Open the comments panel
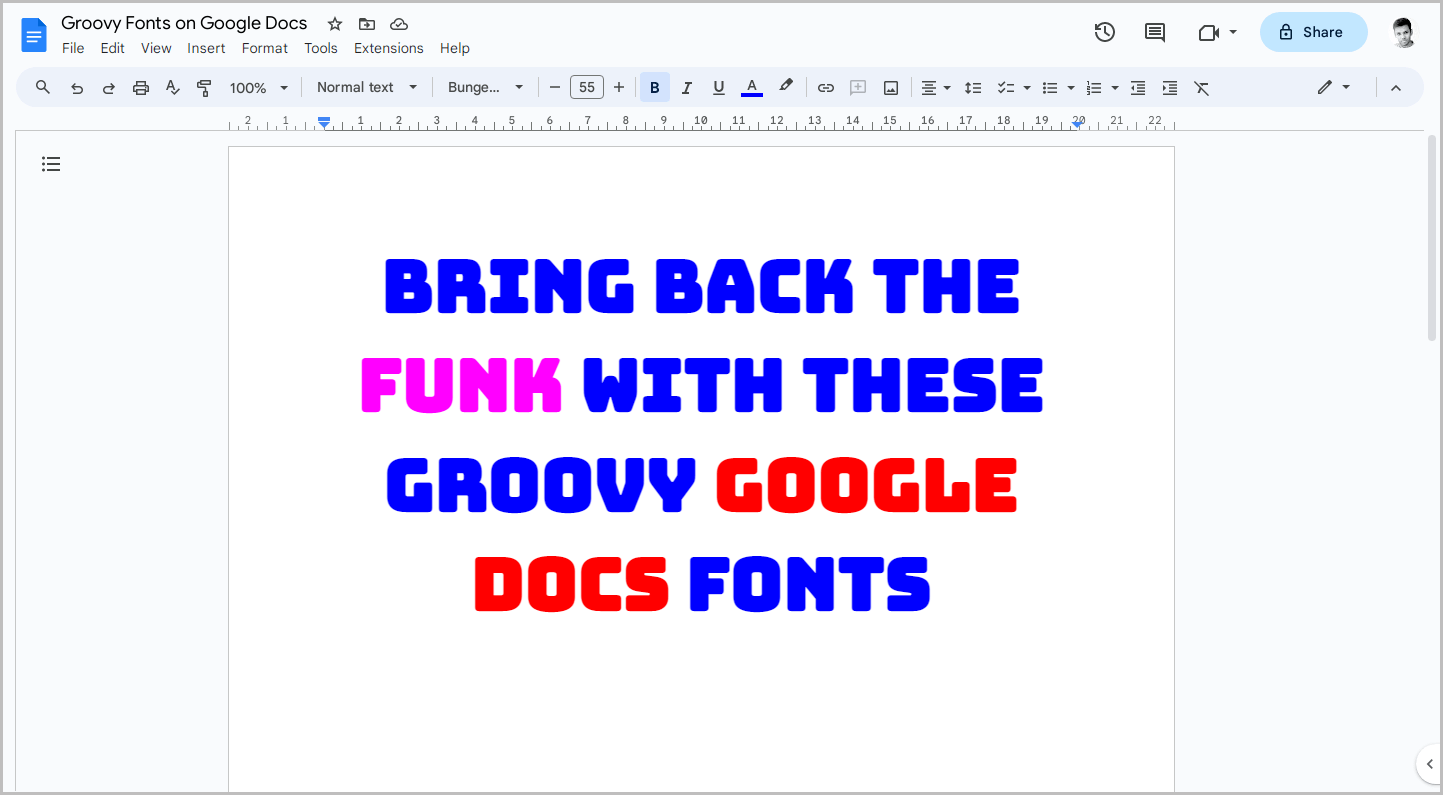This screenshot has width=1443, height=795. (1154, 31)
